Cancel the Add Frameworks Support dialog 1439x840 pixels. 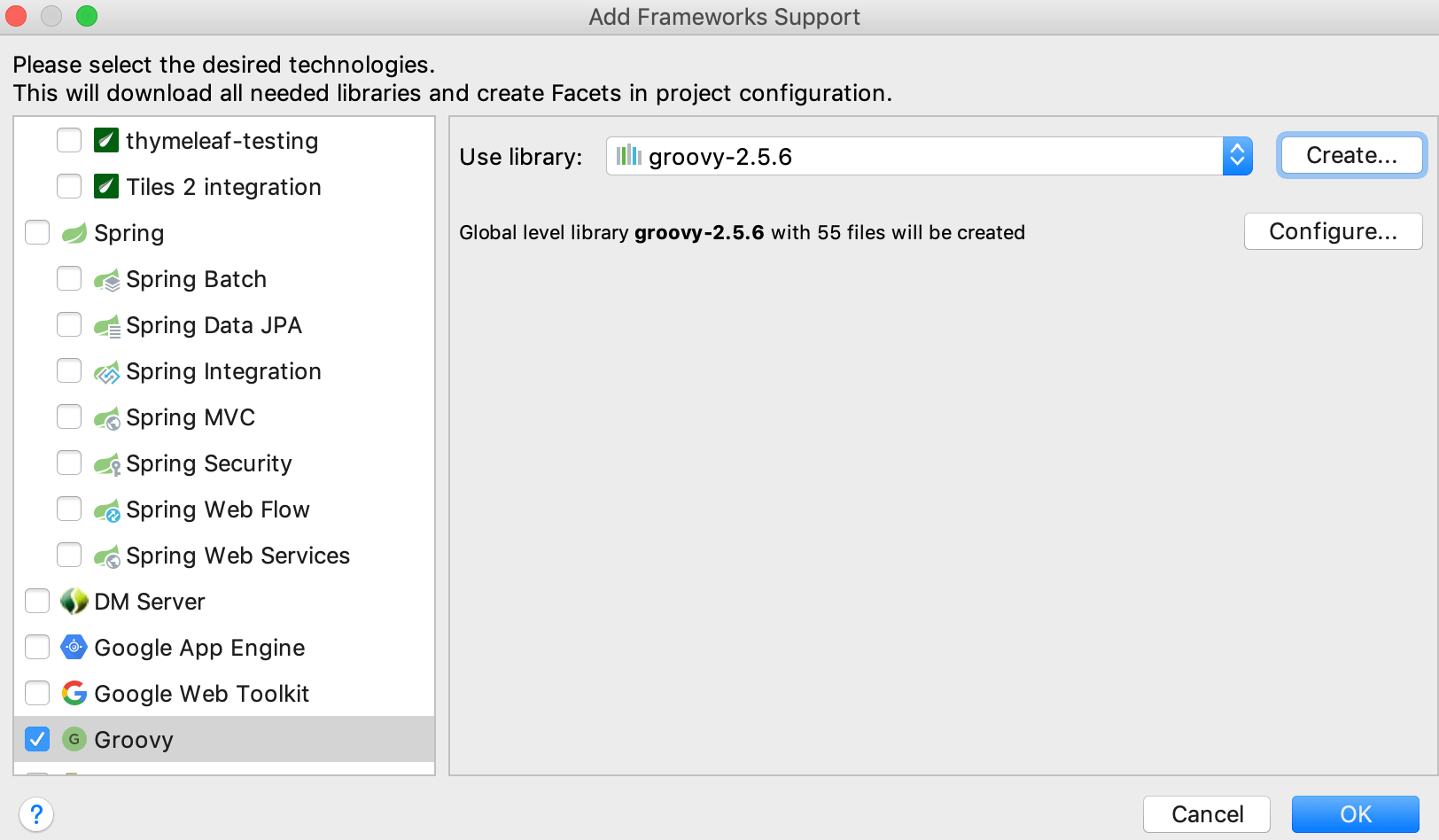pyautogui.click(x=1206, y=813)
